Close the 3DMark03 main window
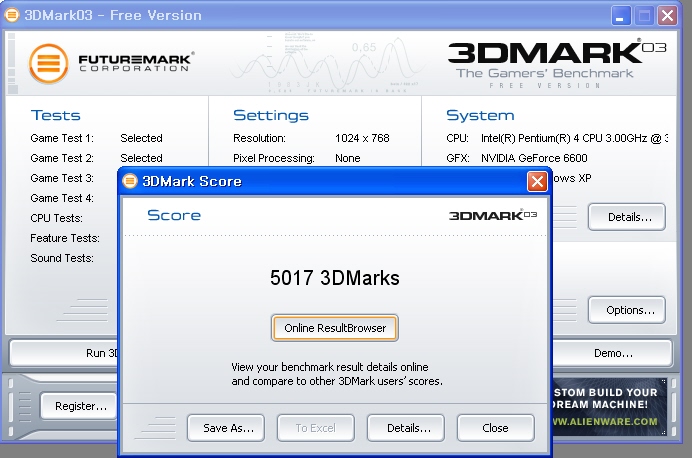This screenshot has height=458, width=692. [x=667, y=16]
